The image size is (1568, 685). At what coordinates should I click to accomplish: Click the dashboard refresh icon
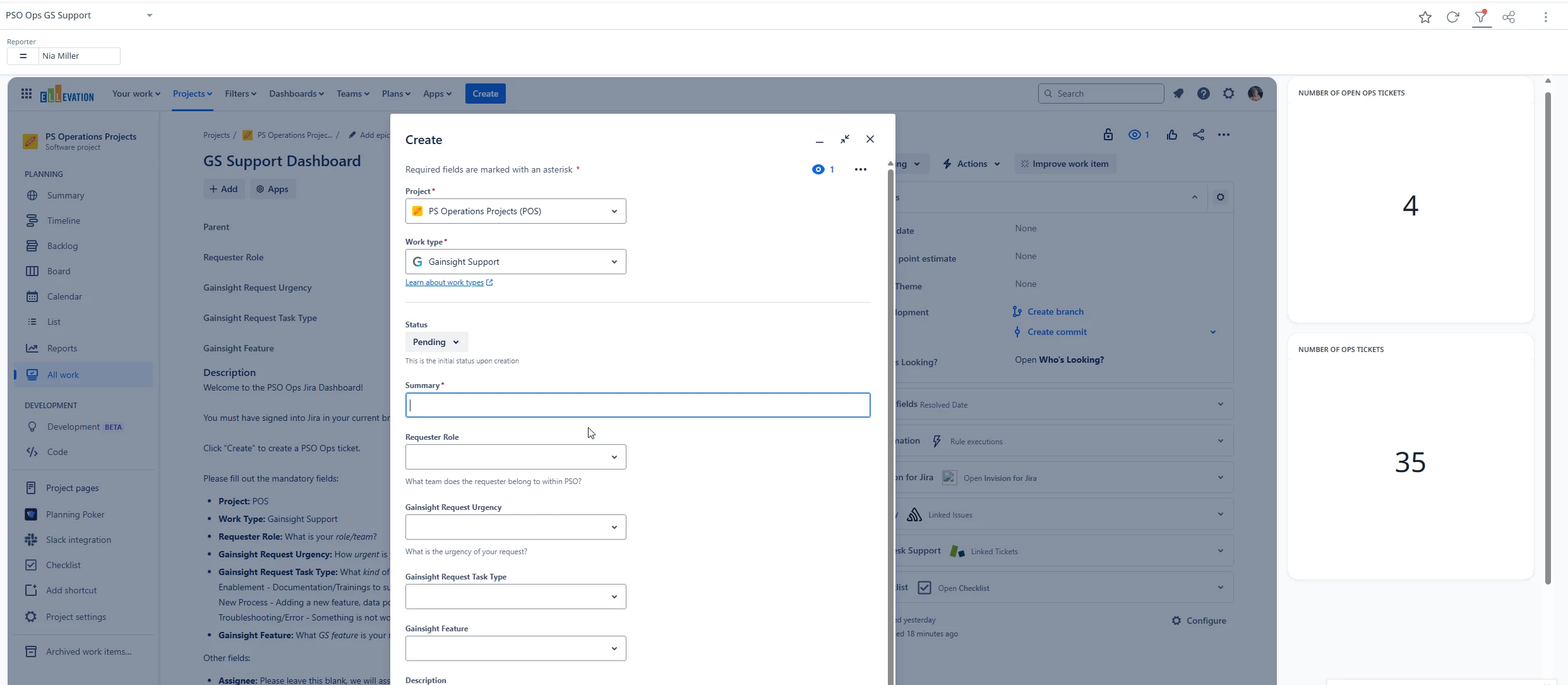pos(1453,17)
